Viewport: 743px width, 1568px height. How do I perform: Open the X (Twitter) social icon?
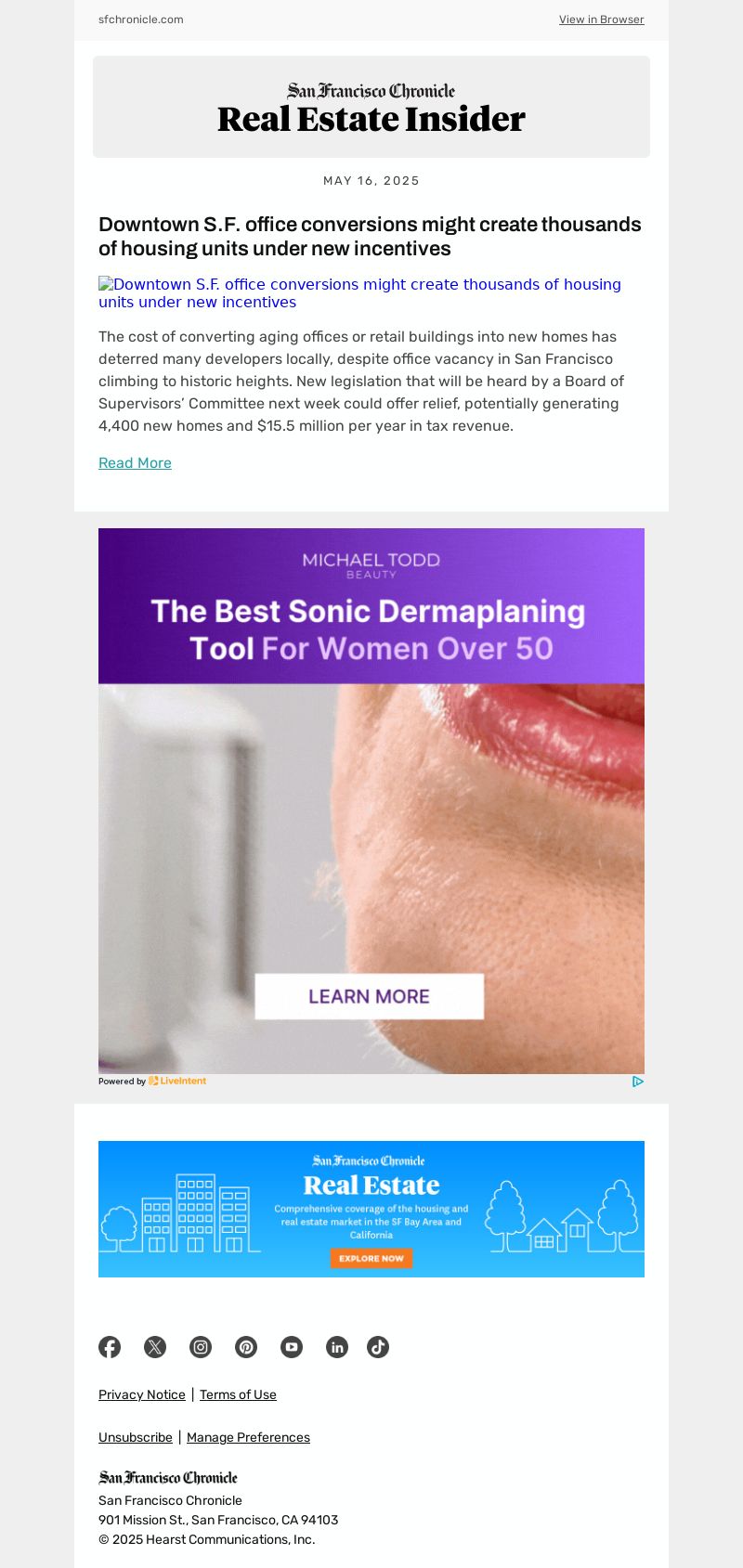pos(155,1347)
